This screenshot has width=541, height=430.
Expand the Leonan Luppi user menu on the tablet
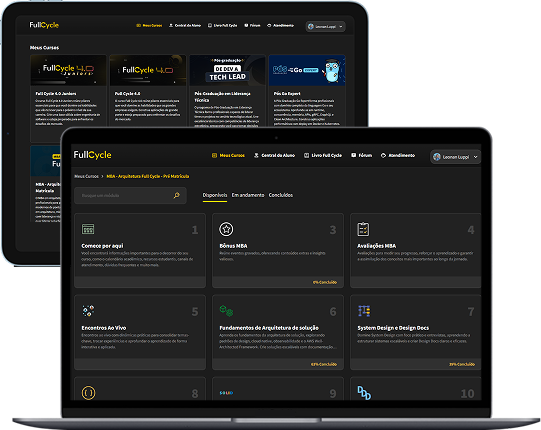click(x=325, y=27)
